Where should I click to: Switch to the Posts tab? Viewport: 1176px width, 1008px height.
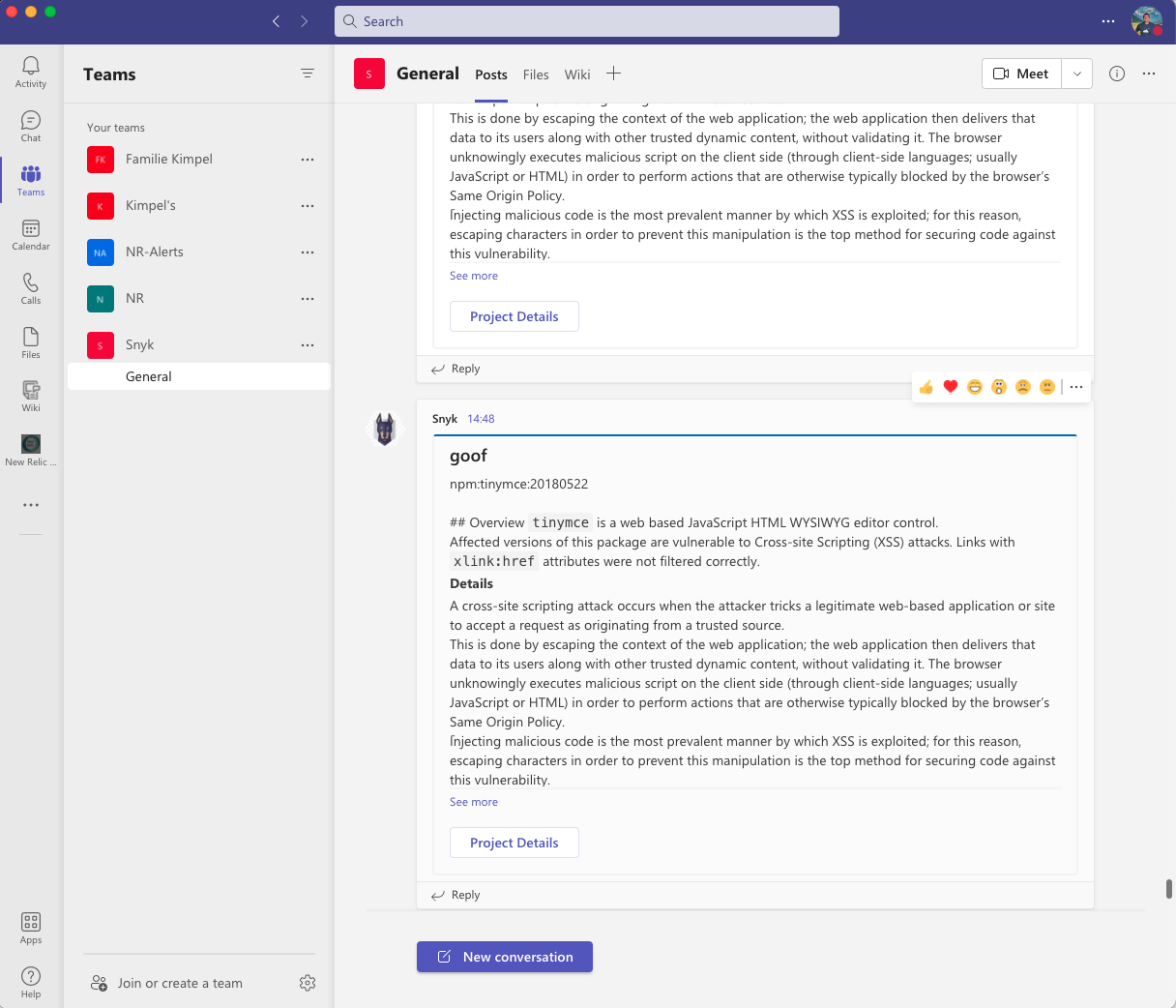[x=491, y=74]
